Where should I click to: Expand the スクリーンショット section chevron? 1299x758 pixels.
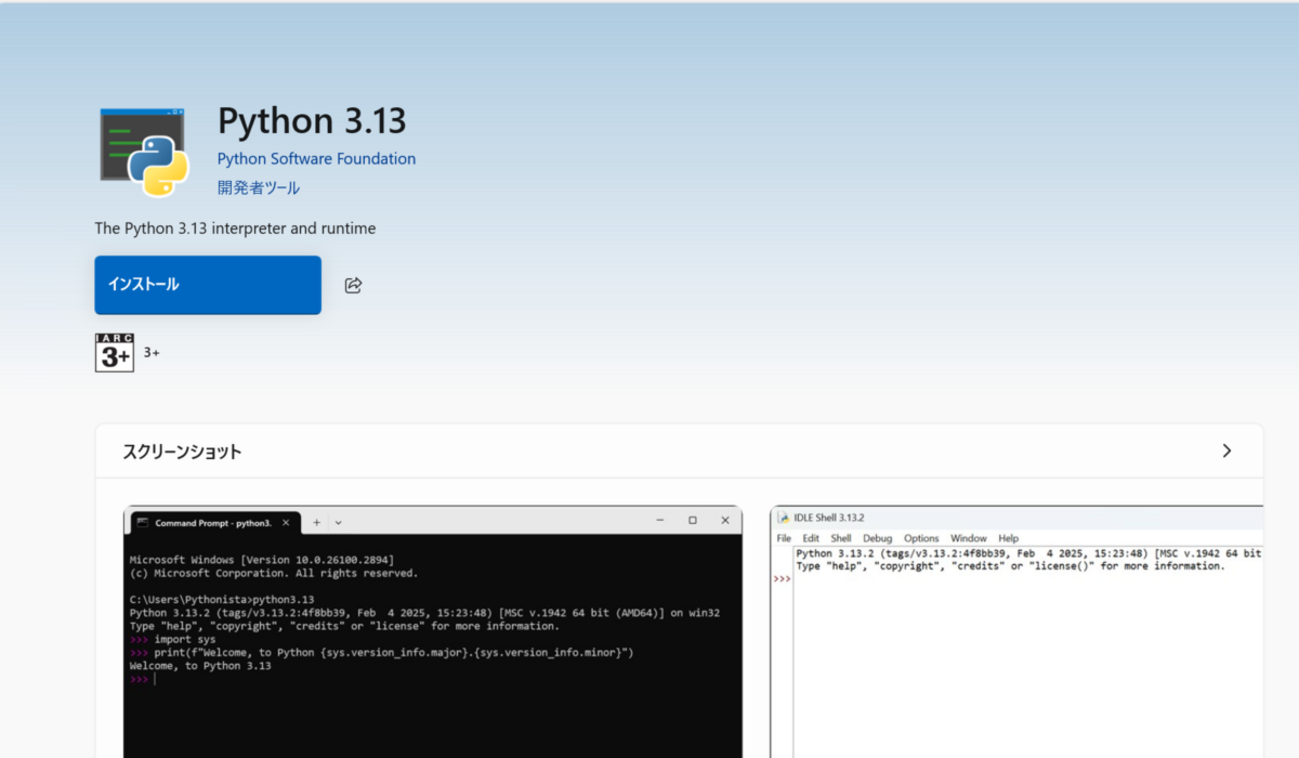[x=1227, y=451]
